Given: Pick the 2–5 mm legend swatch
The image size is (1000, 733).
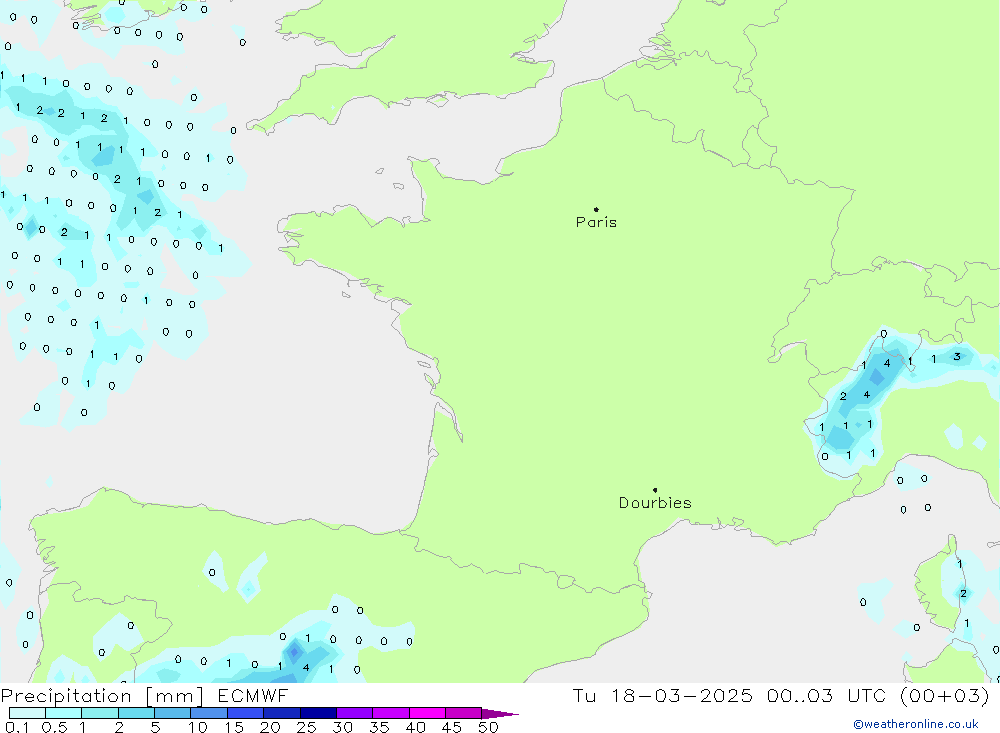Looking at the screenshot, I should pyautogui.click(x=136, y=713).
